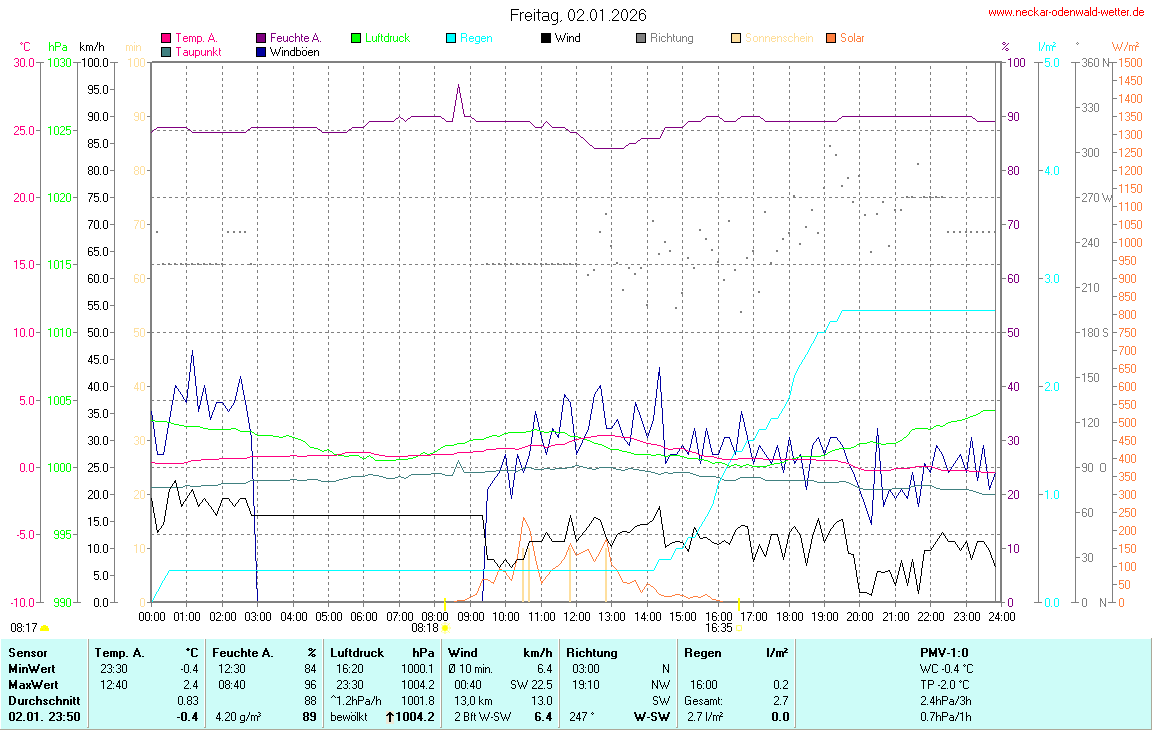1152x730 pixels.
Task: Click the teal Taupunkt legend swatch
Action: click(x=166, y=52)
